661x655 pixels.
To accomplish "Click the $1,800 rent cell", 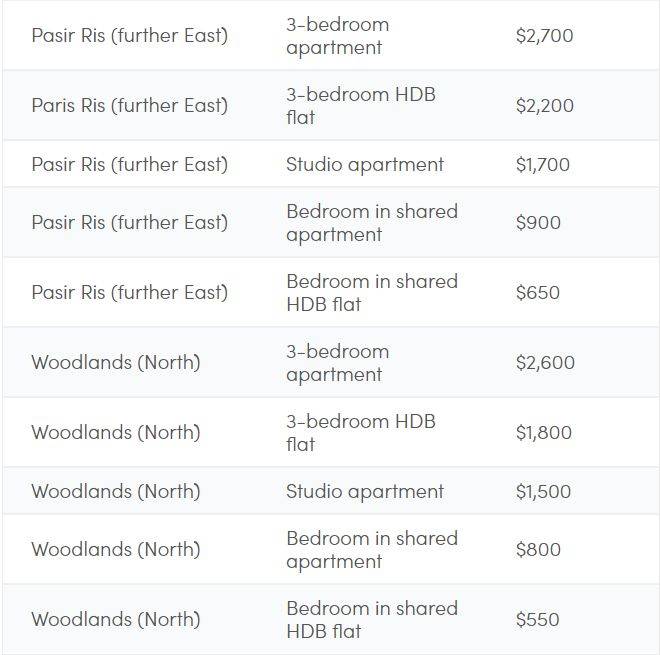I will click(x=543, y=433).
